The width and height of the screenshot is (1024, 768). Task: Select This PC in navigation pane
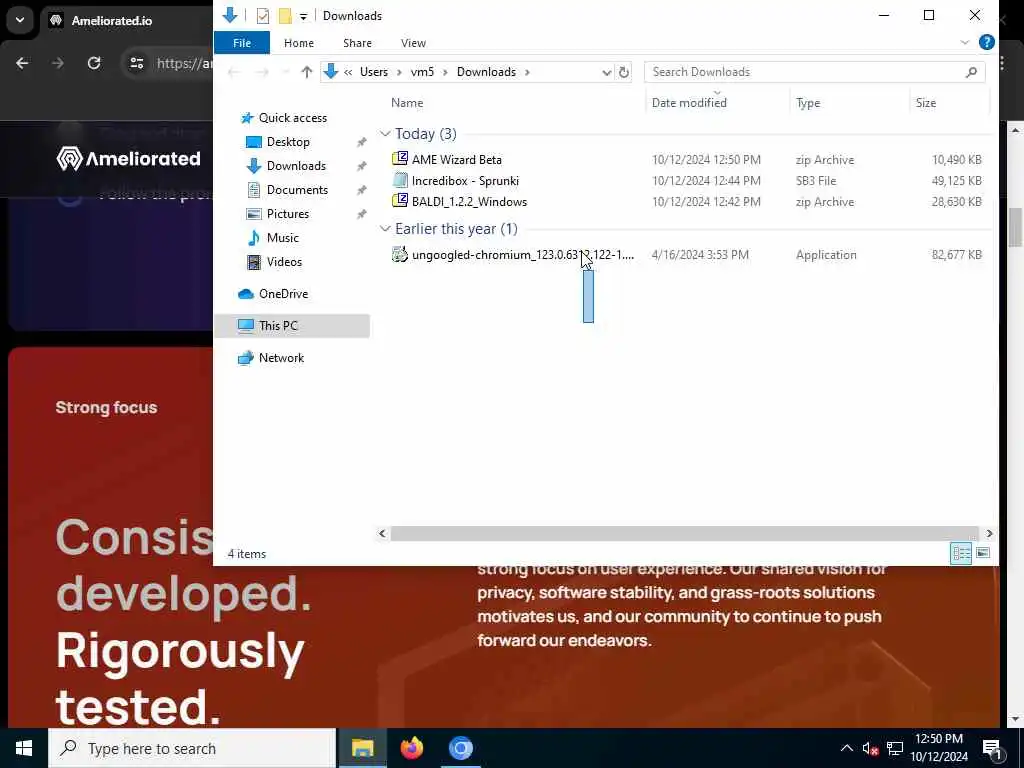pos(292,326)
